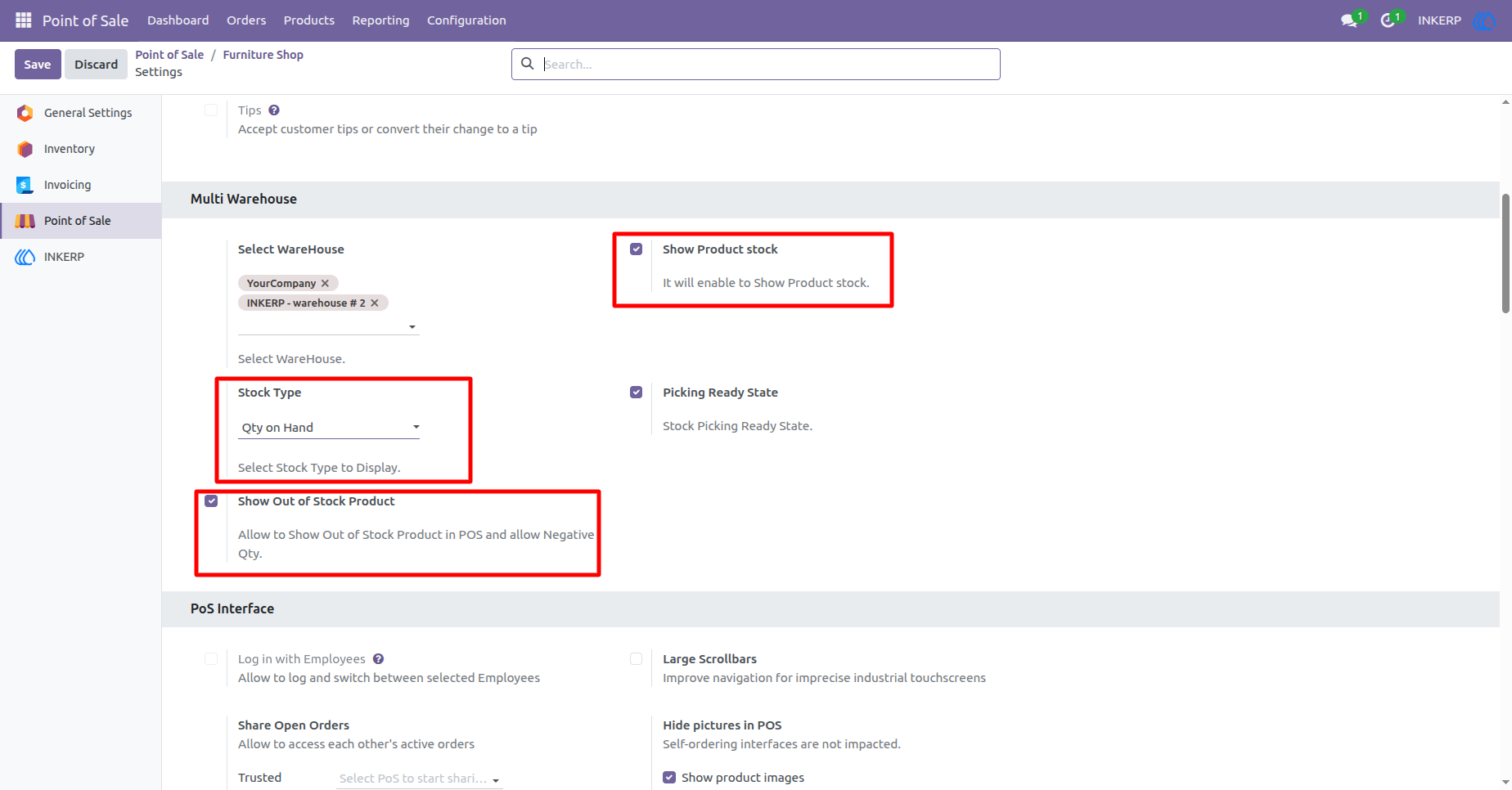Image resolution: width=1512 pixels, height=790 pixels.
Task: Go to Point of Sale breadcrumb link
Action: point(169,55)
